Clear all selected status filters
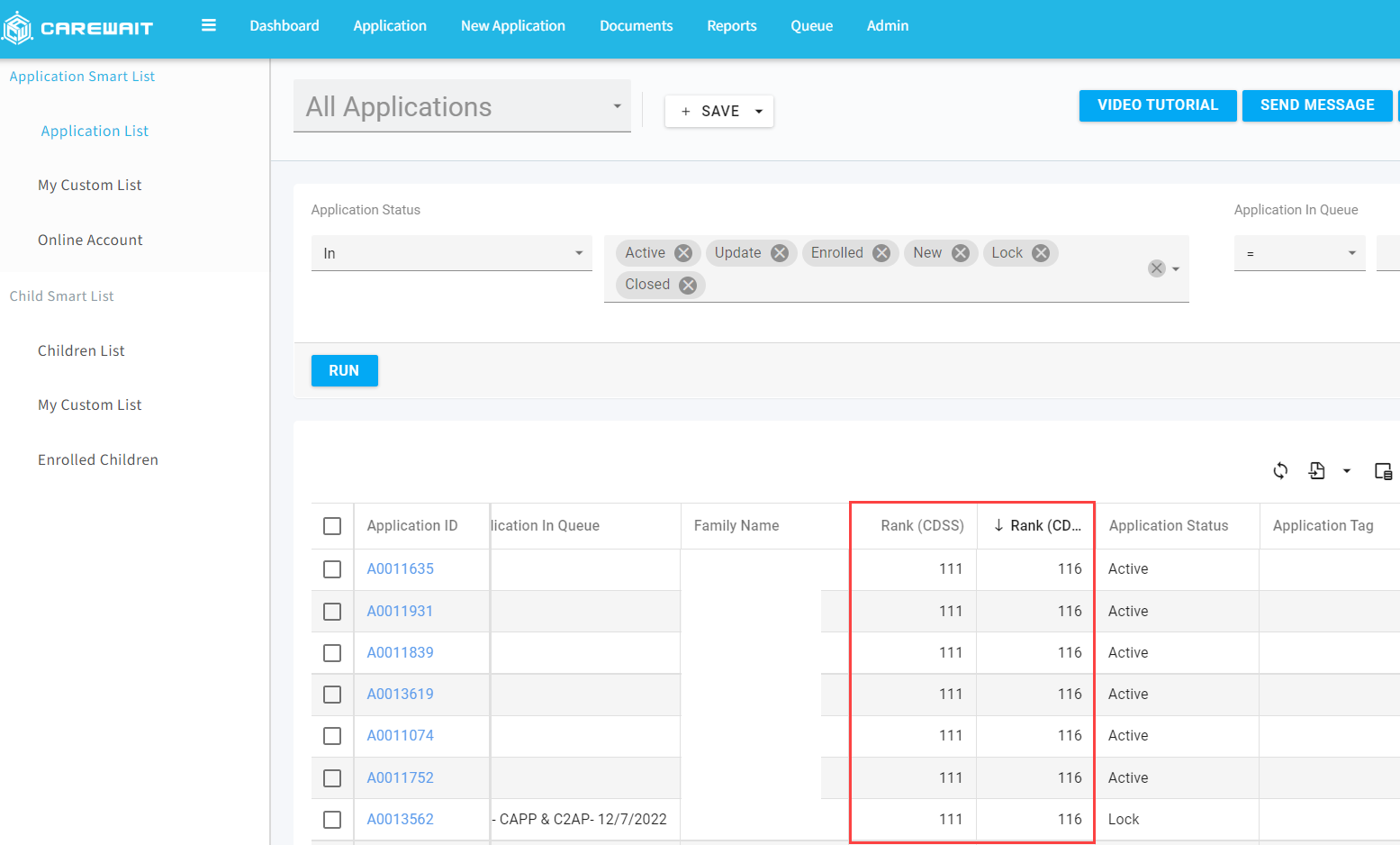1400x845 pixels. pyautogui.click(x=1157, y=268)
